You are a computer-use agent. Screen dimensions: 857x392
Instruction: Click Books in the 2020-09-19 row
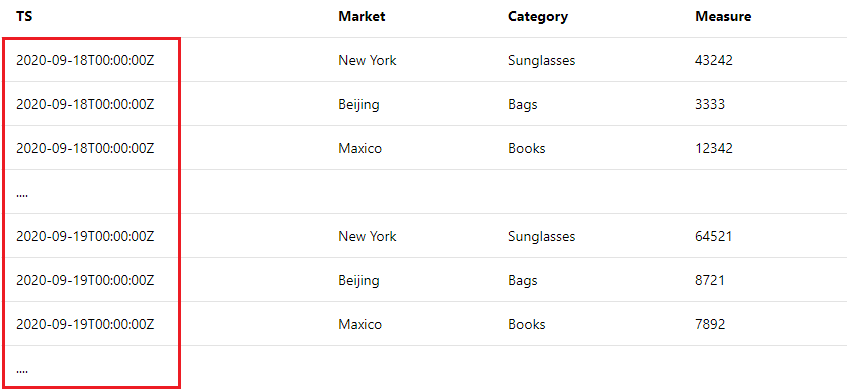527,324
